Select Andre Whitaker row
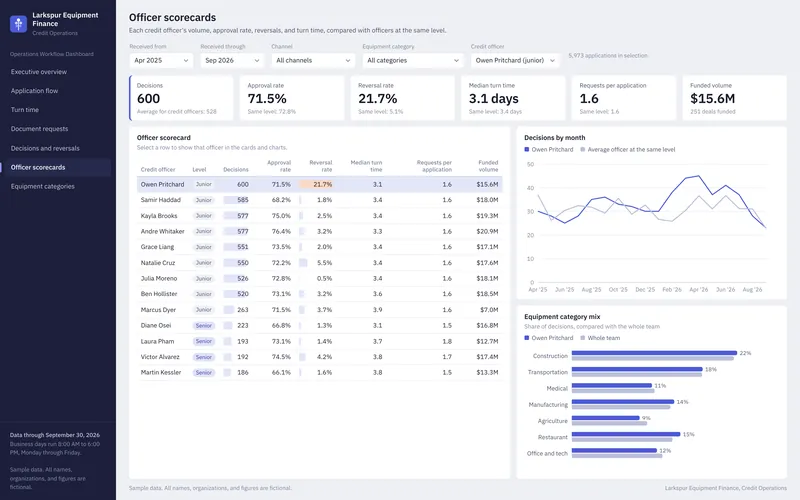 (319, 231)
